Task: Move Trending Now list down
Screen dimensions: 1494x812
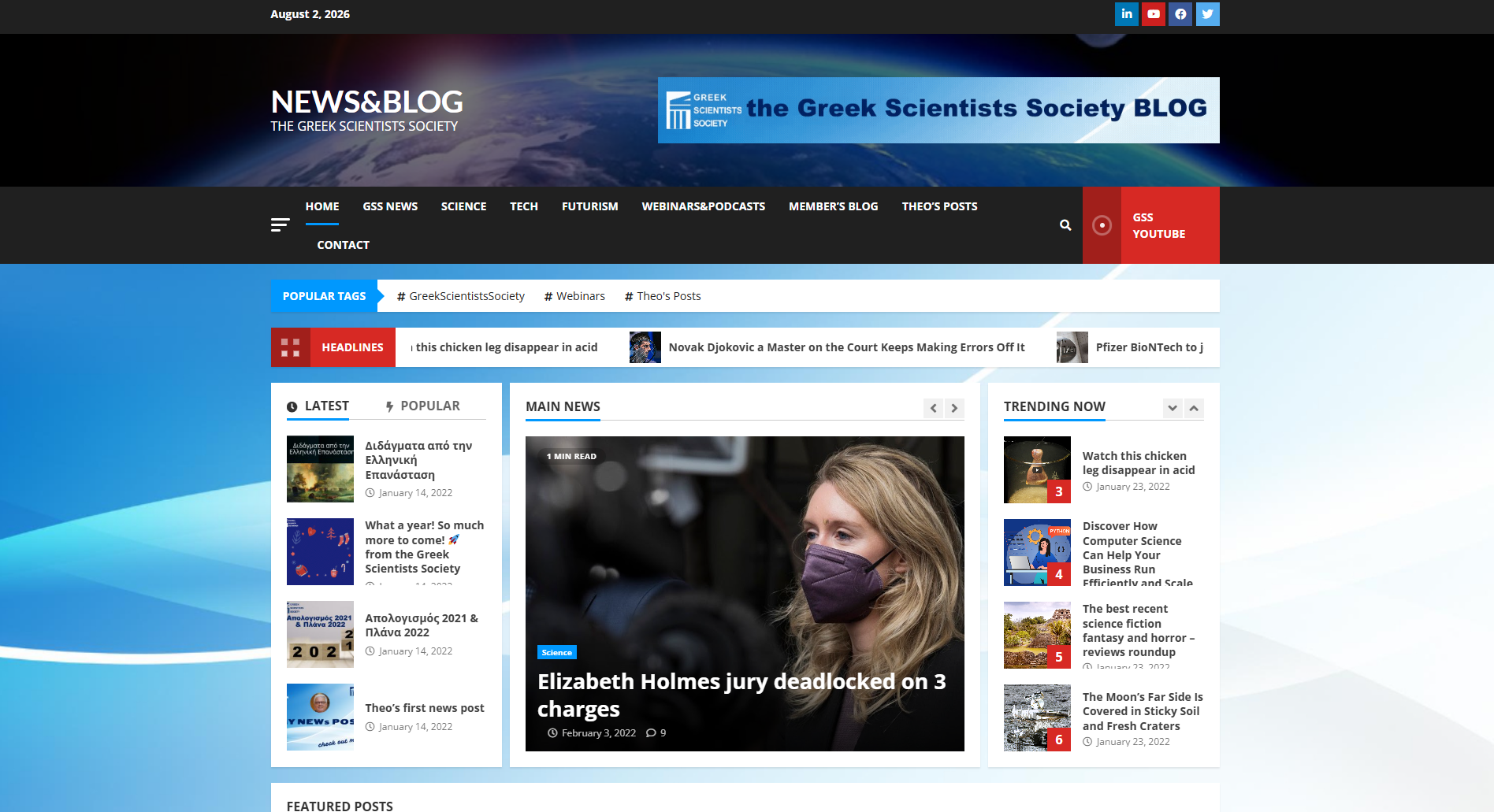Action: (x=1173, y=408)
